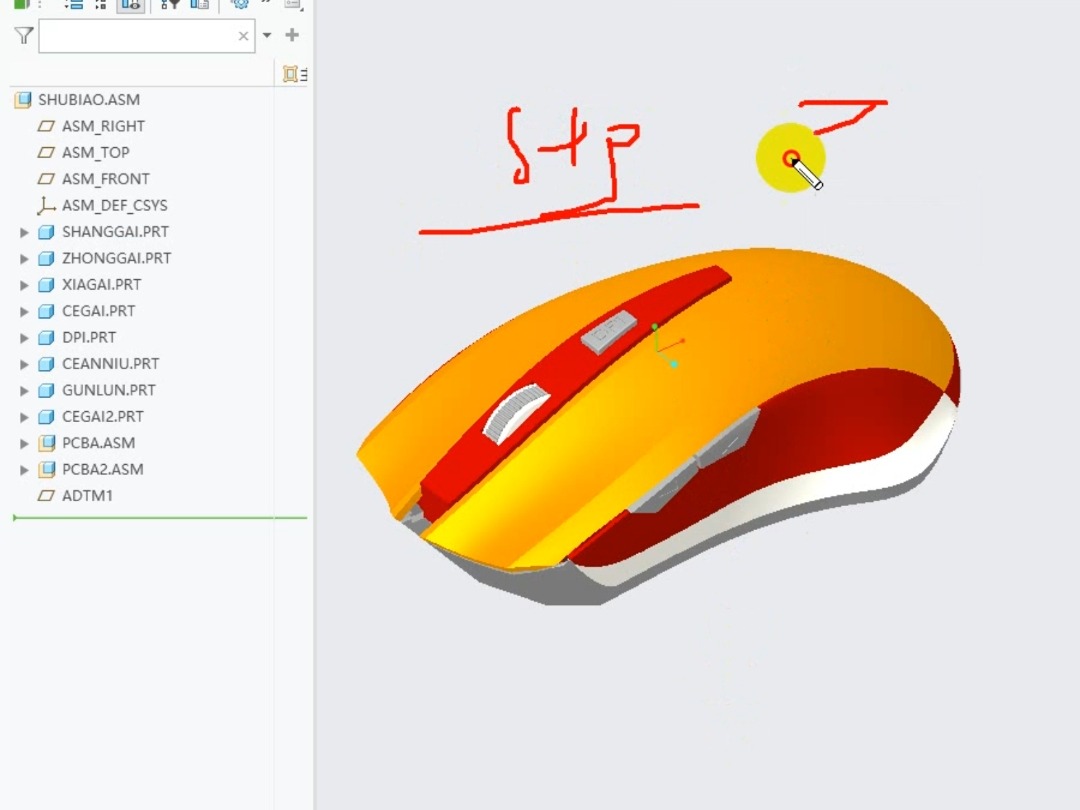Expand the GUNLUN.PRT tree node
The height and width of the screenshot is (810, 1080).
click(x=25, y=390)
